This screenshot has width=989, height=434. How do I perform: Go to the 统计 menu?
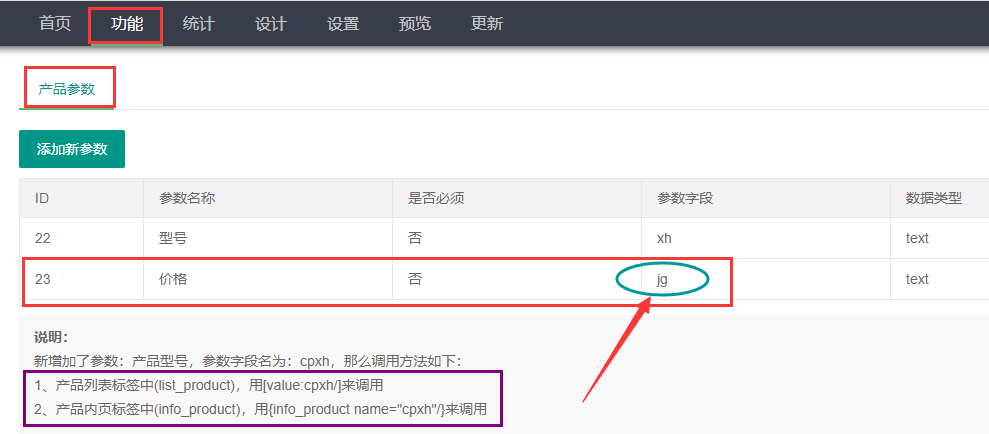(x=199, y=23)
